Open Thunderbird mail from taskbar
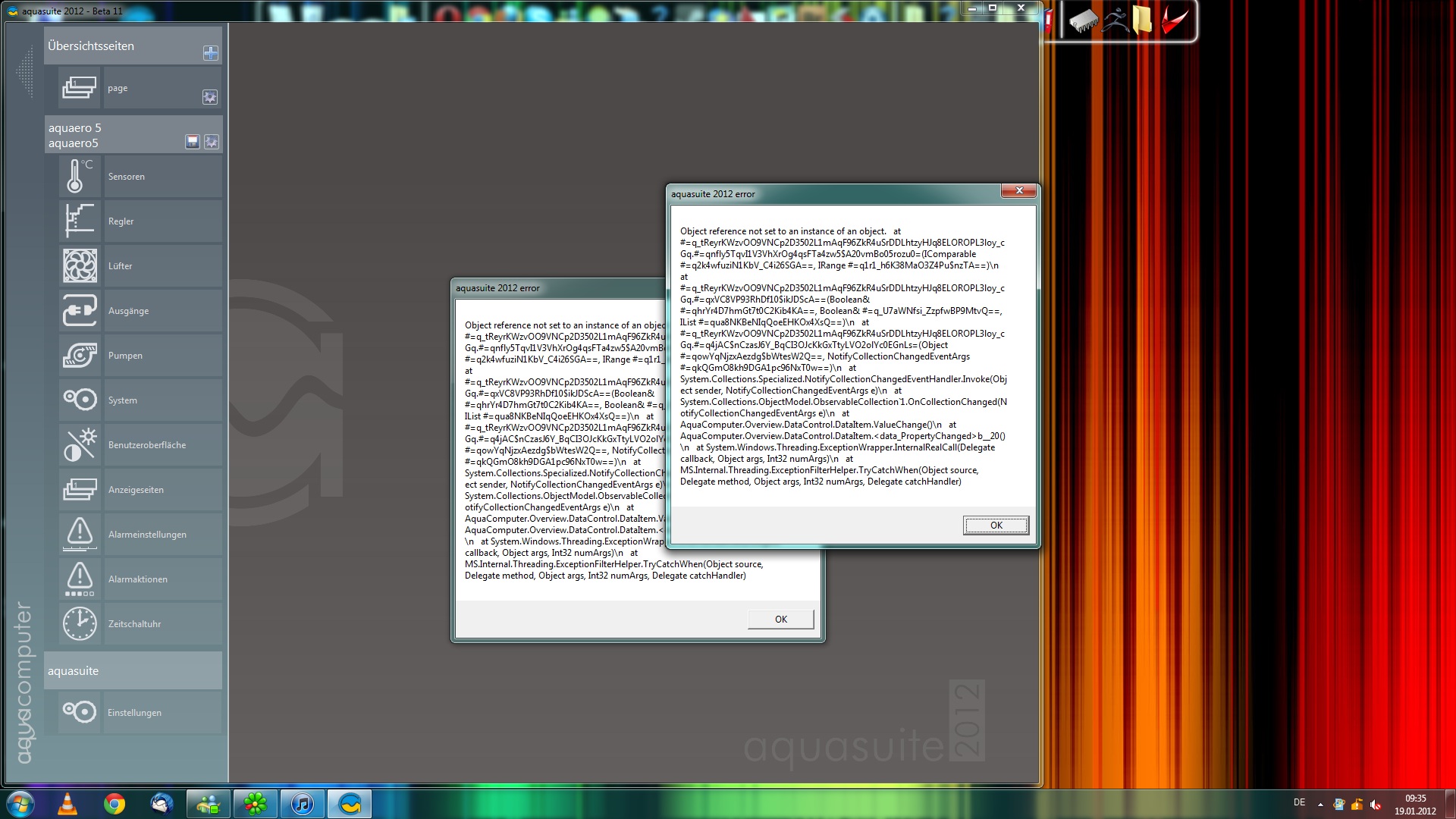This screenshot has width=1456, height=819. (162, 804)
